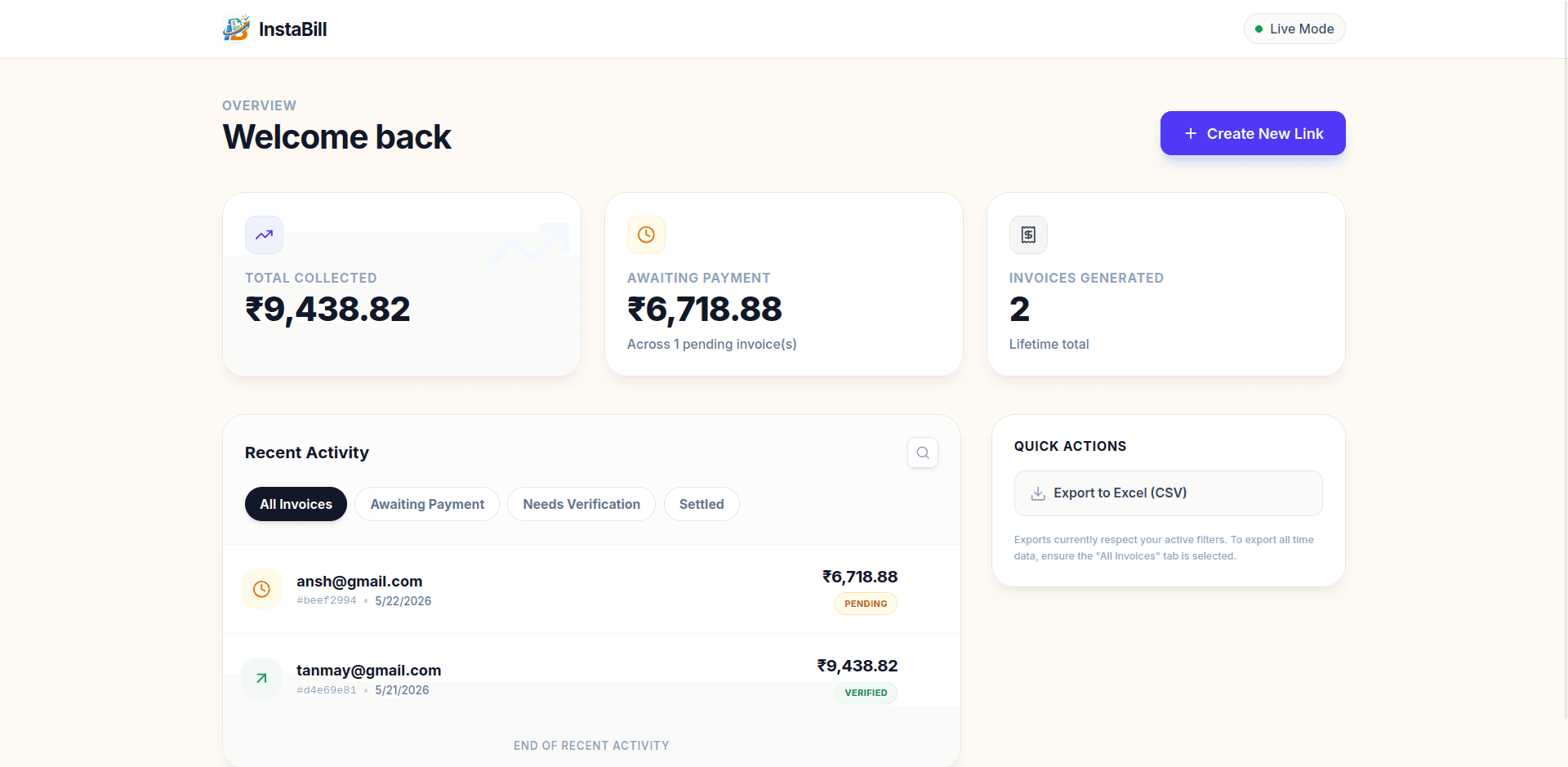Click the trending-up icon in Total Collected card

[x=264, y=235]
